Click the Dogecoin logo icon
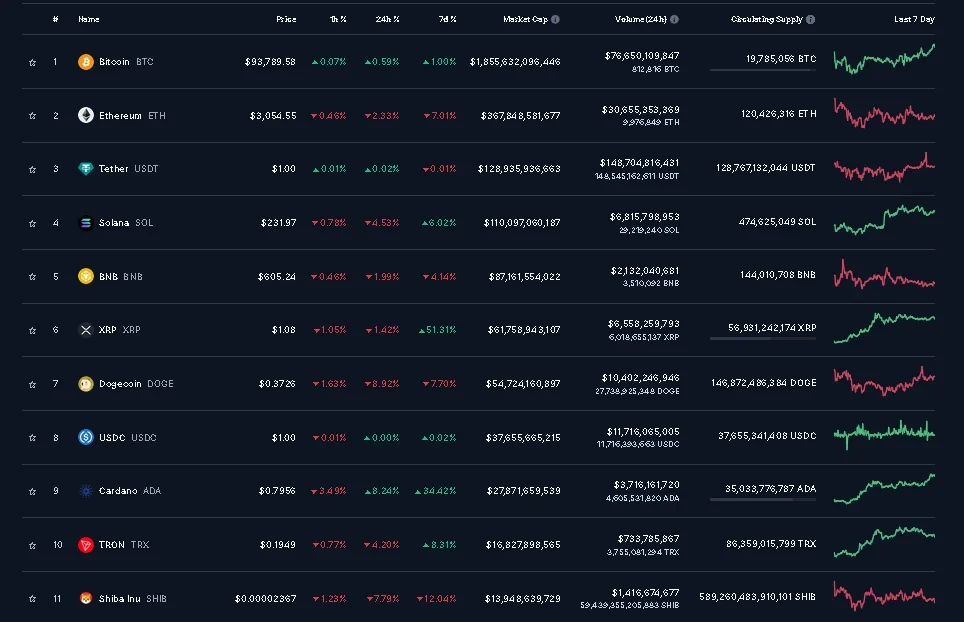 coord(86,384)
